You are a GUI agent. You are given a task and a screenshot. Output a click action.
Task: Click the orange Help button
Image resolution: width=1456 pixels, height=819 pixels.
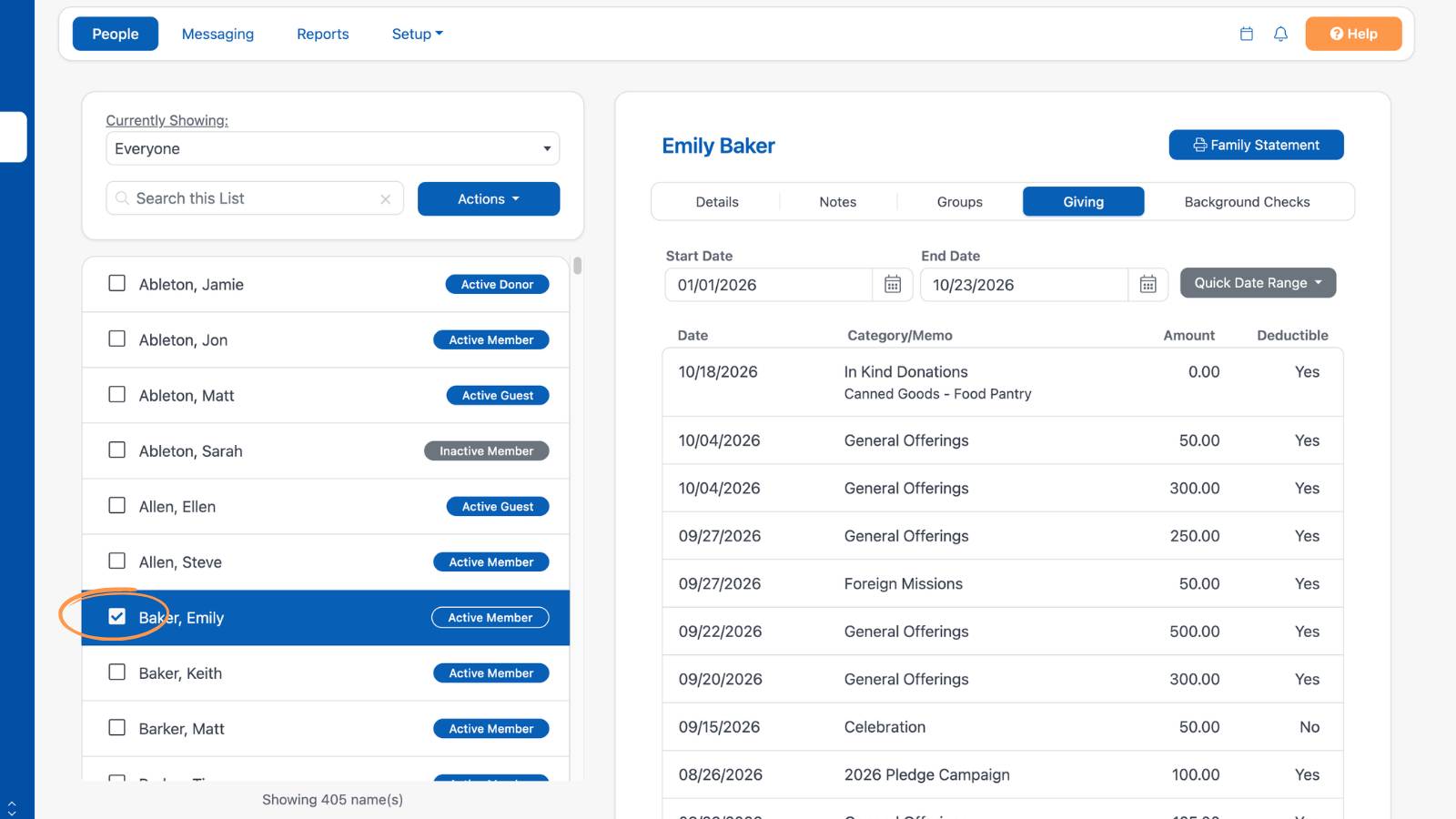coord(1353,34)
